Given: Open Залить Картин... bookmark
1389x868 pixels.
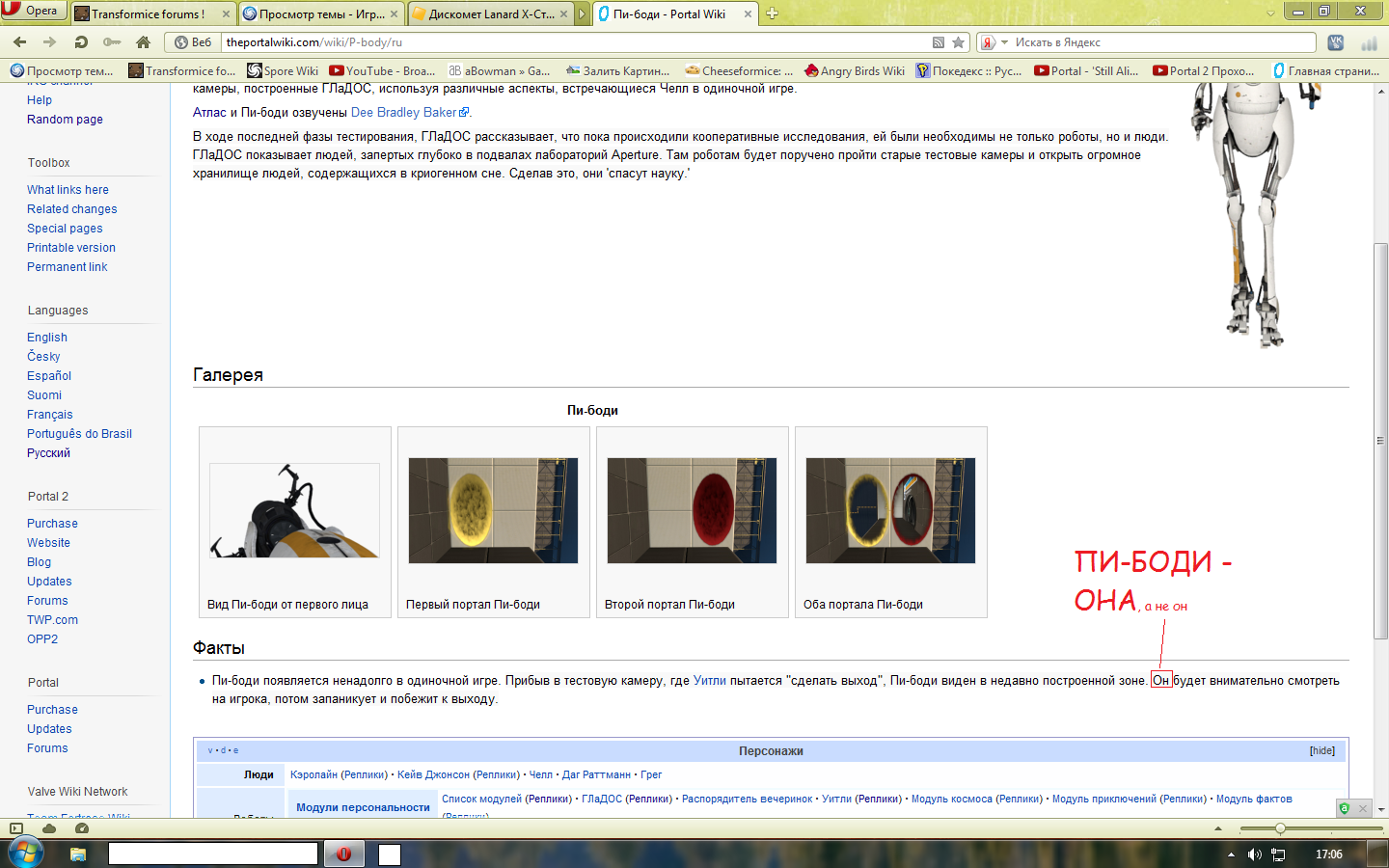Looking at the screenshot, I should (618, 70).
